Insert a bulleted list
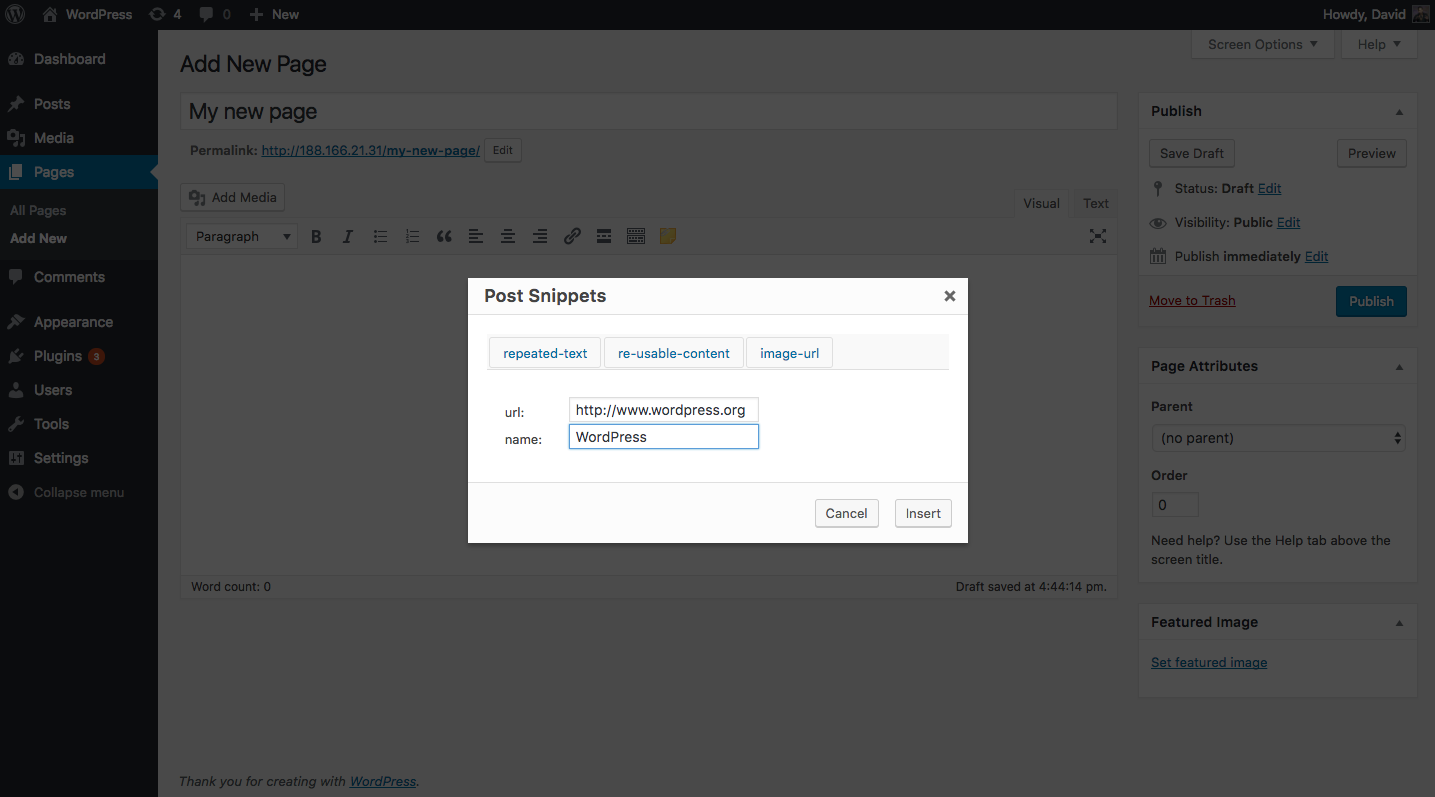Screen dimensions: 1435x797 [x=380, y=236]
